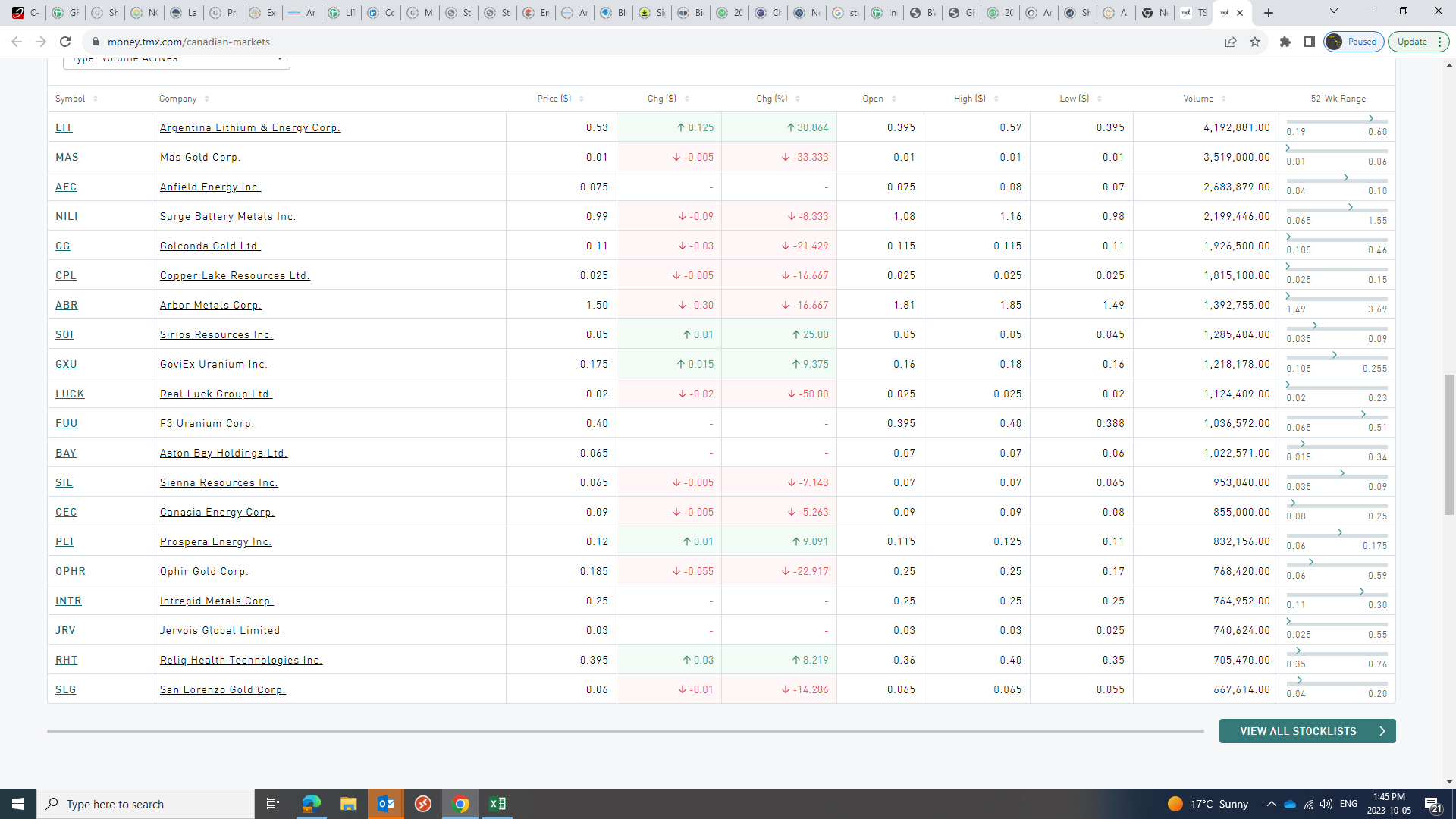Expand the Type Volume Actives dropdown
This screenshot has height=819, width=1456.
pyautogui.click(x=176, y=60)
